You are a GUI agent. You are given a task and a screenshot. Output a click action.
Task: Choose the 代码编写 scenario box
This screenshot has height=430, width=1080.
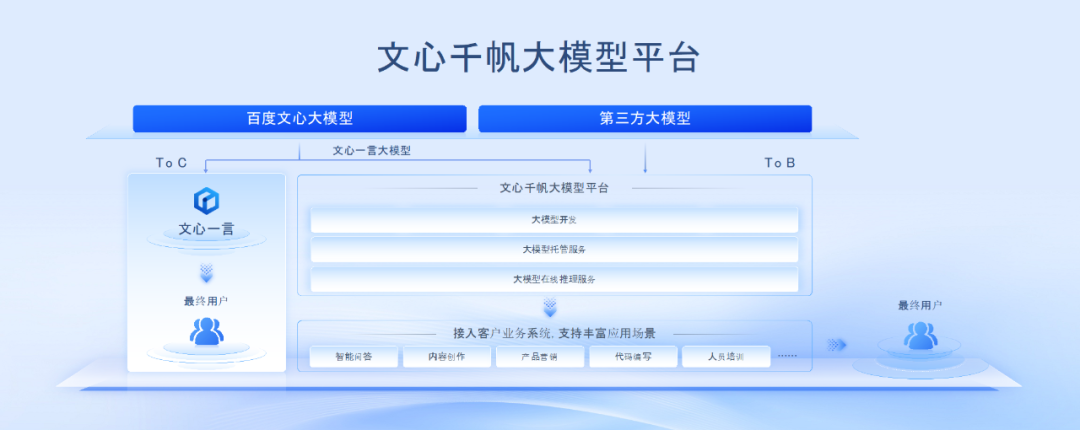tap(633, 357)
